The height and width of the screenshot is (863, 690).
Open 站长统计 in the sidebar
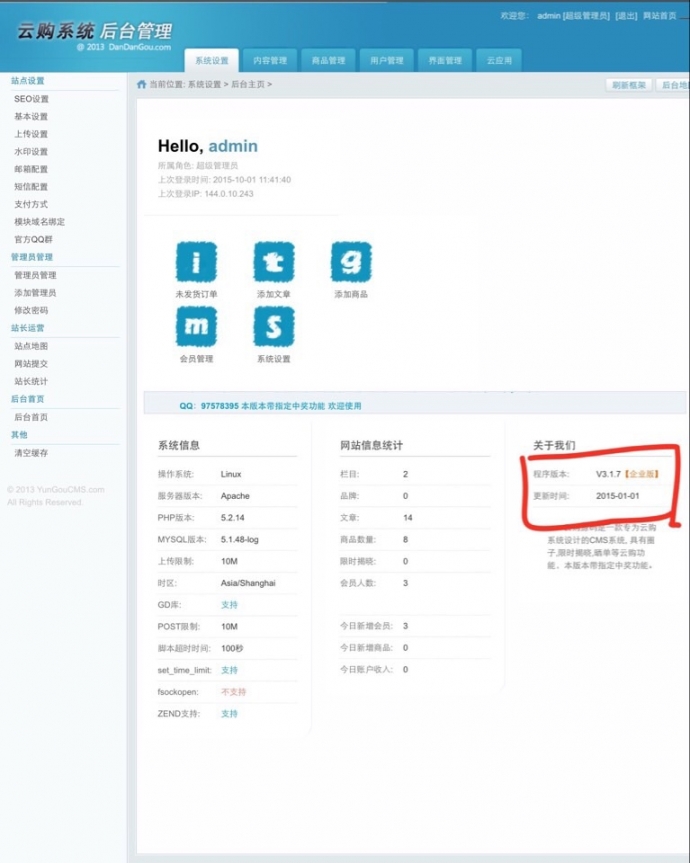tap(31, 381)
